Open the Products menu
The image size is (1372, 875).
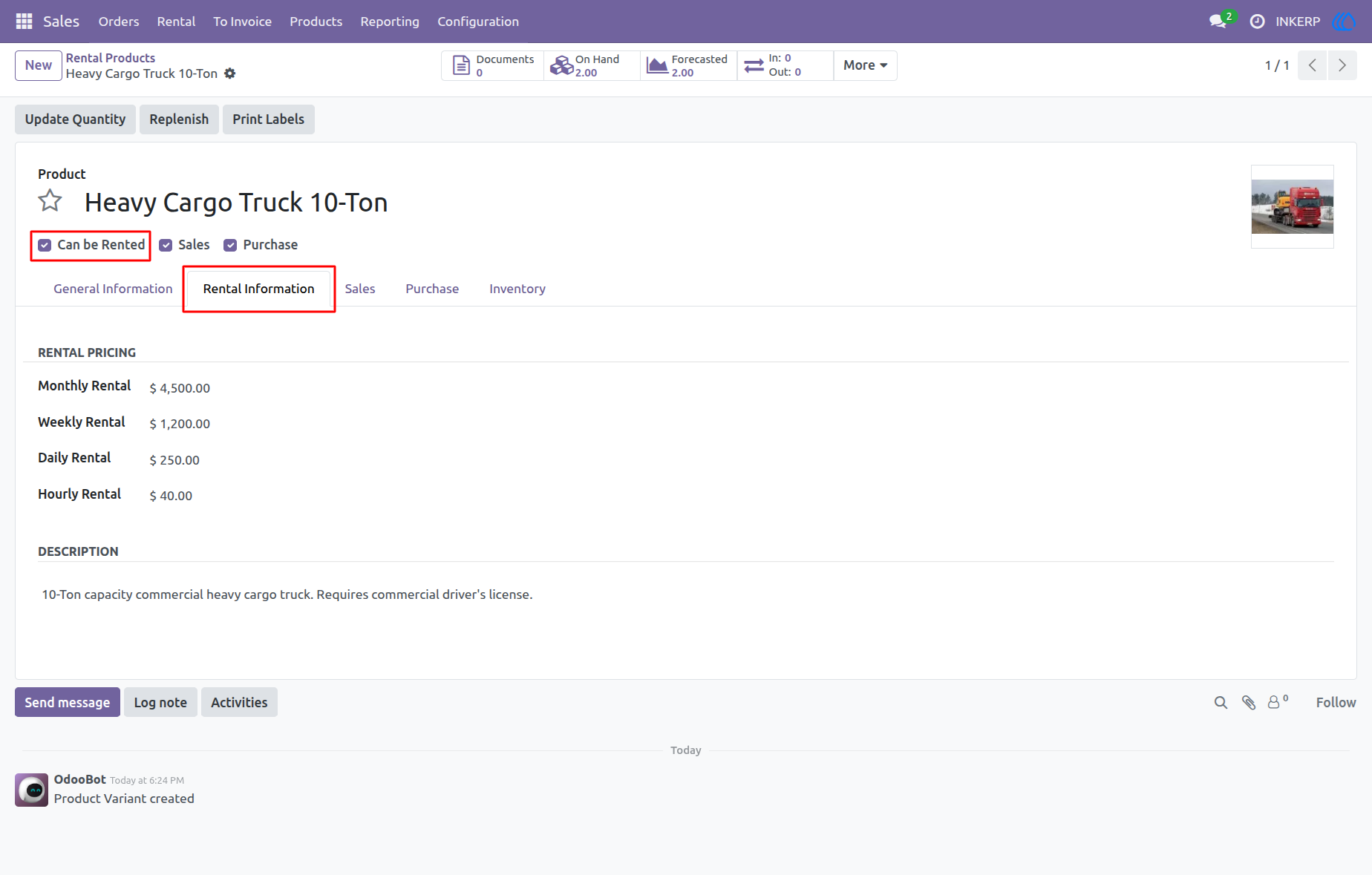pyautogui.click(x=316, y=22)
